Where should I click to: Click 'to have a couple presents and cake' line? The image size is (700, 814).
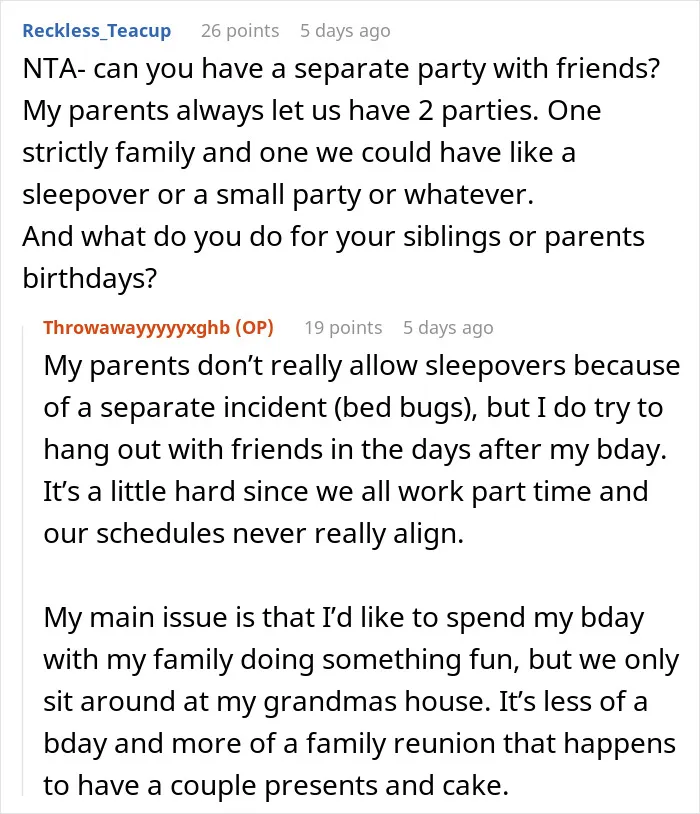pyautogui.click(x=276, y=786)
